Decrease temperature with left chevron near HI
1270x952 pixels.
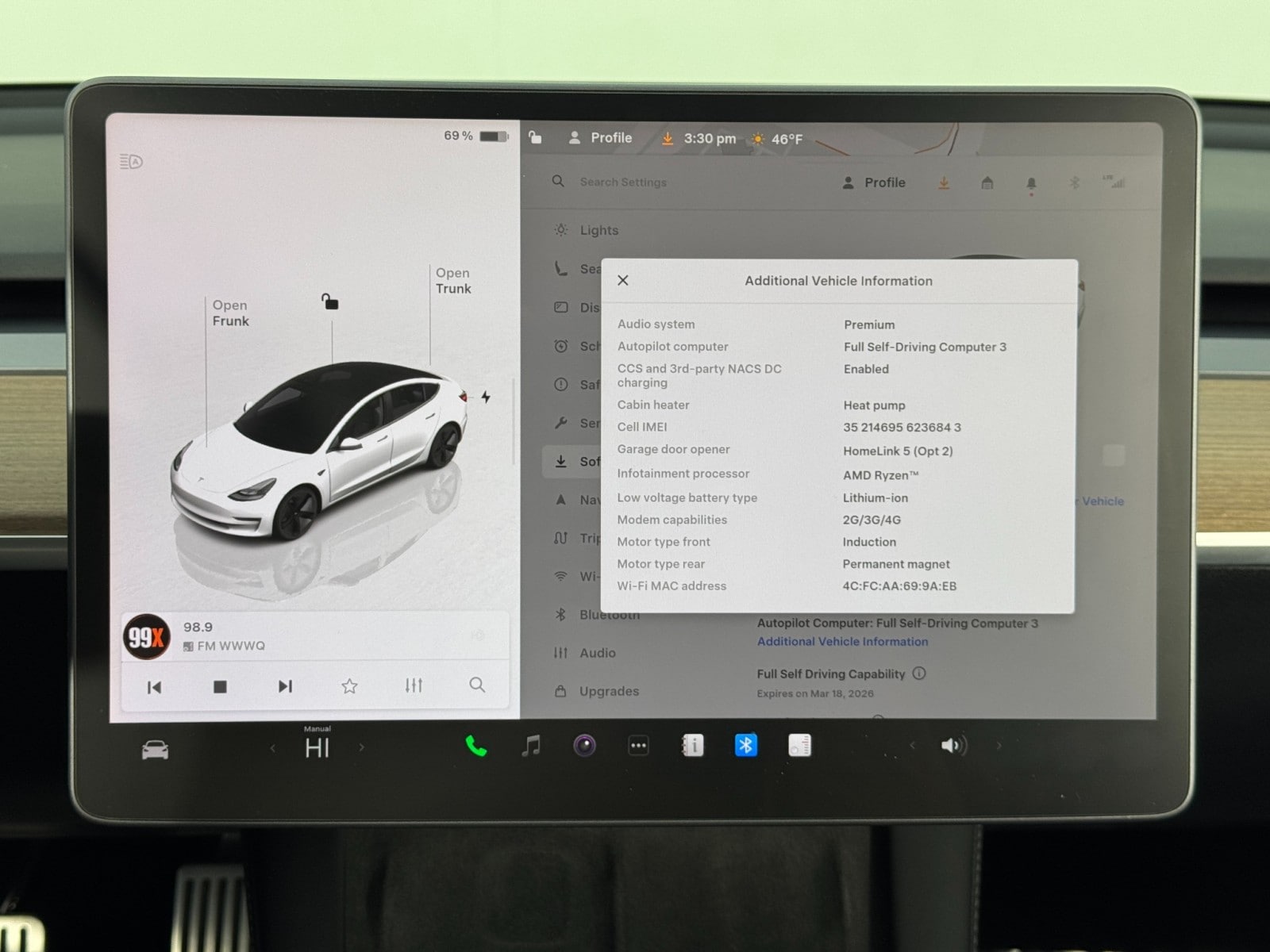pos(273,747)
